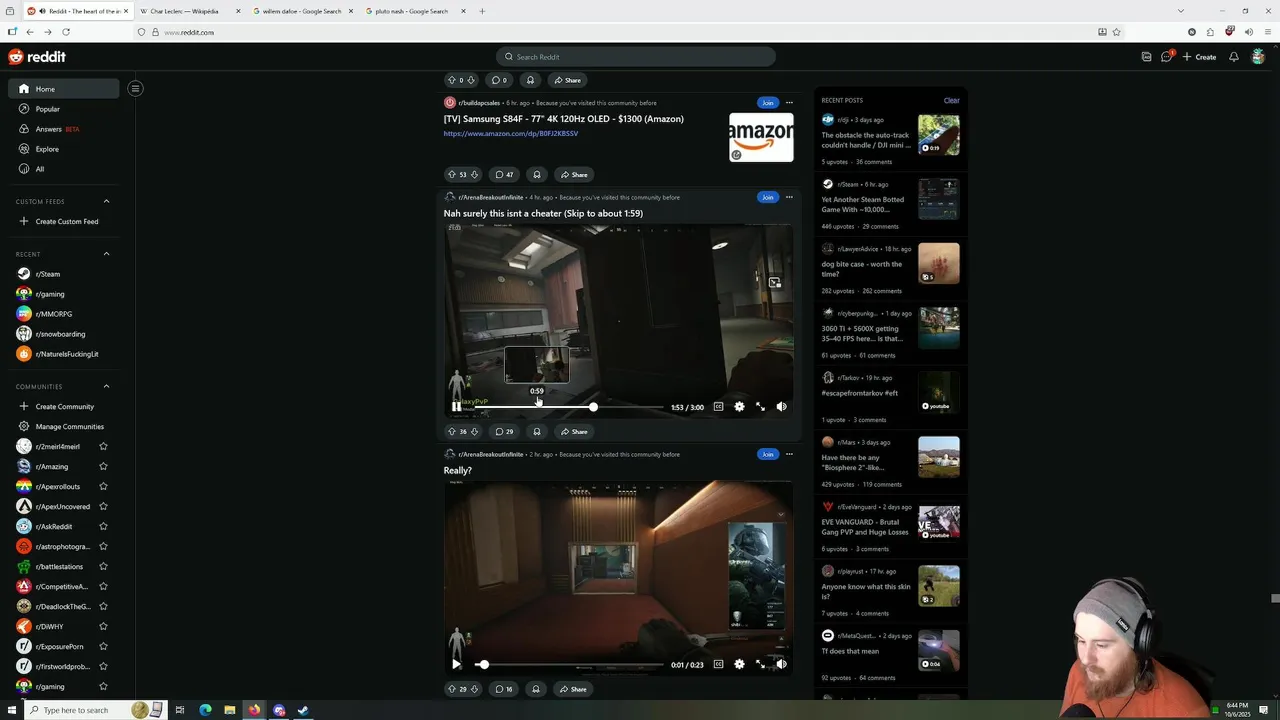Favorite r/2meirl4meirl with its star

[x=103, y=446]
